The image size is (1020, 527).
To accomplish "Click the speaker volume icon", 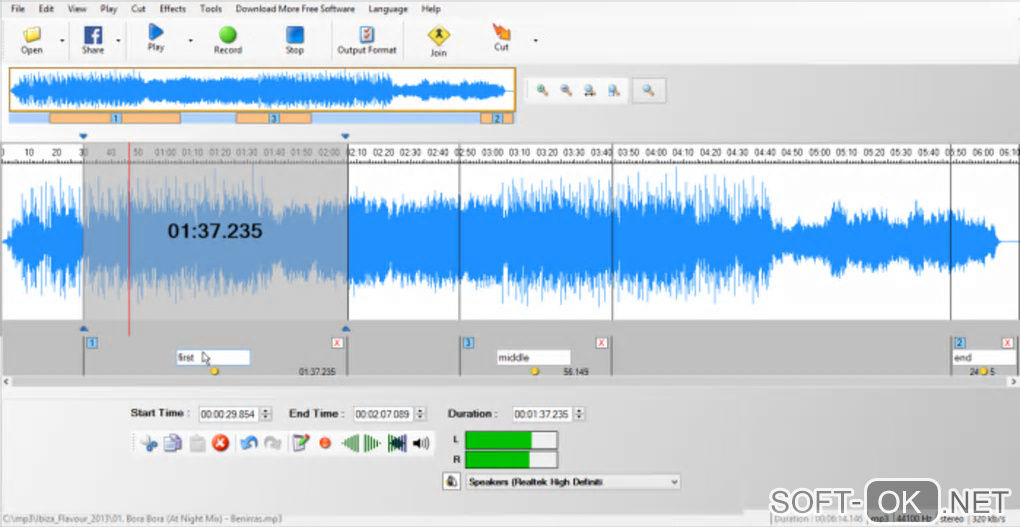I will pos(421,444).
